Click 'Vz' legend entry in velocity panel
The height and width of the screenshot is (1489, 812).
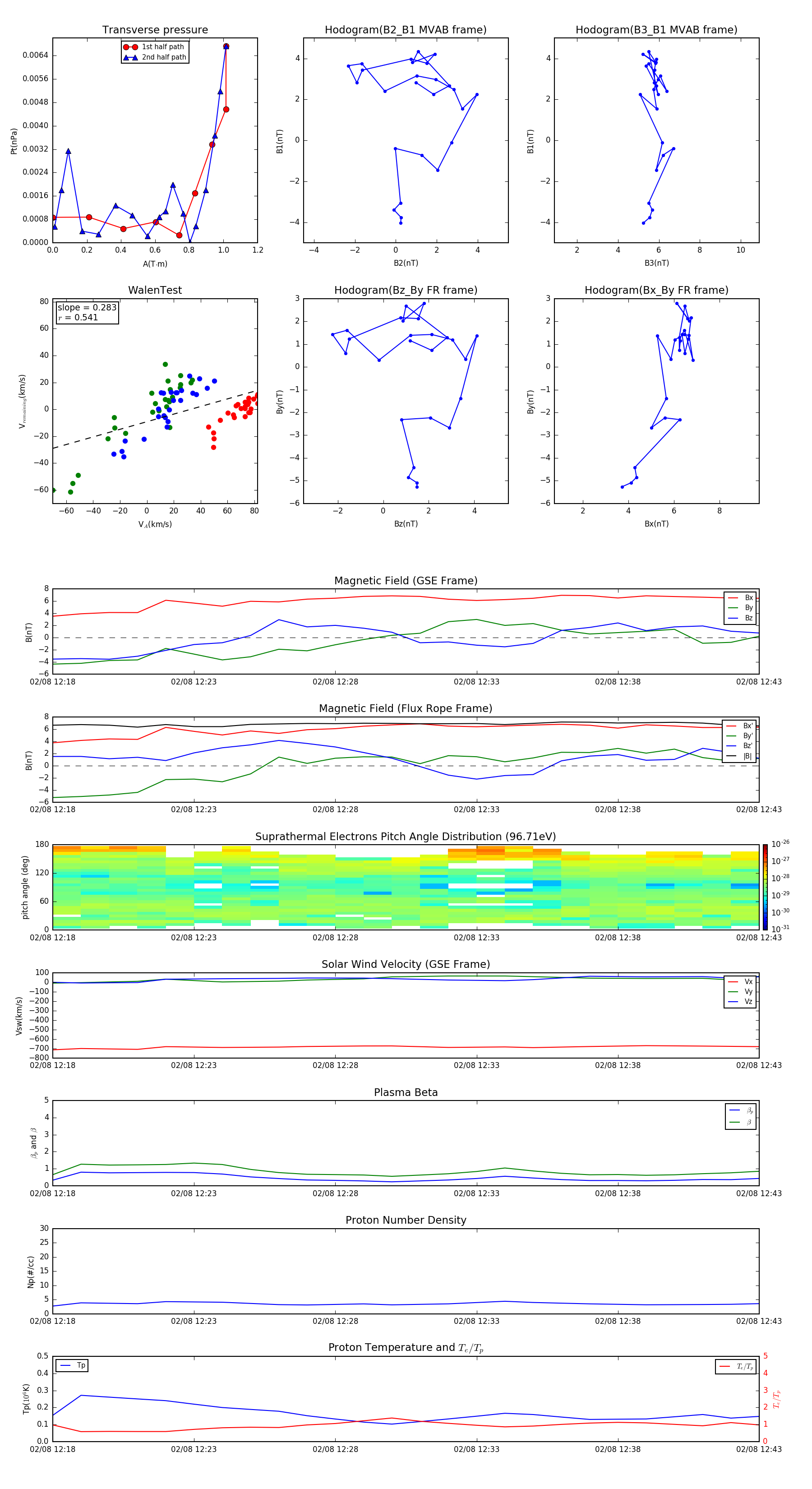741,1002
